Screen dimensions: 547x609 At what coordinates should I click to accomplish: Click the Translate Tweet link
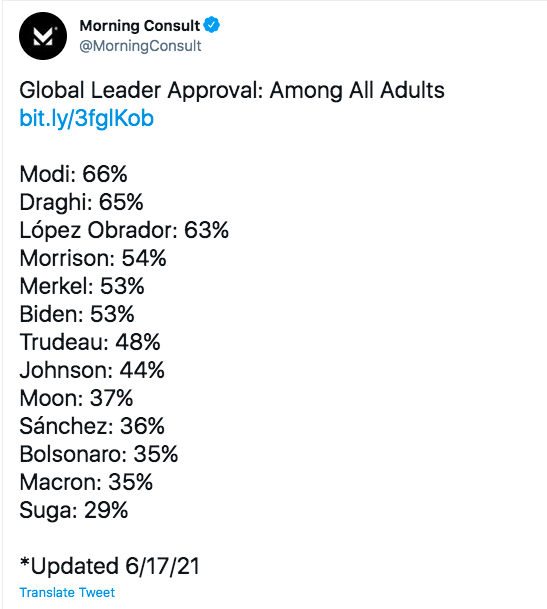67,592
